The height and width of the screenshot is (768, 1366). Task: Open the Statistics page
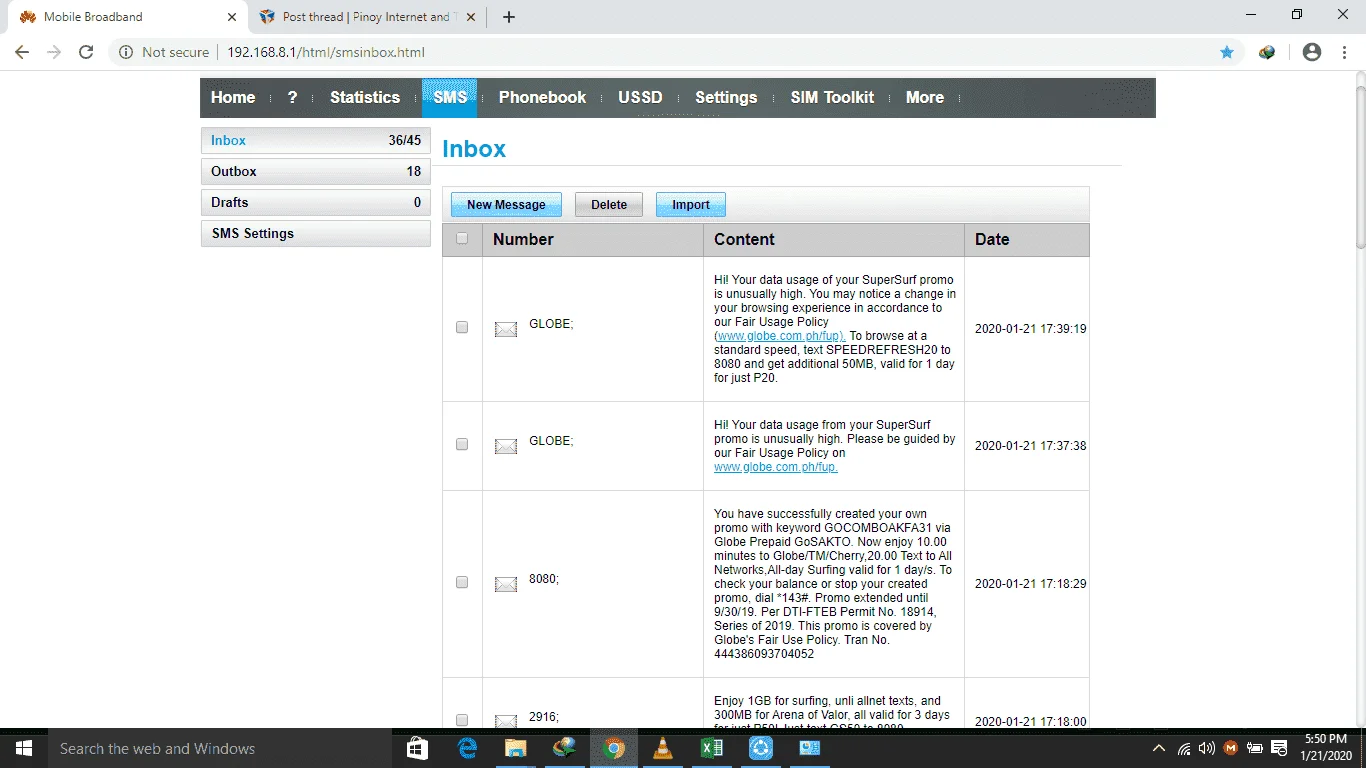tap(365, 97)
